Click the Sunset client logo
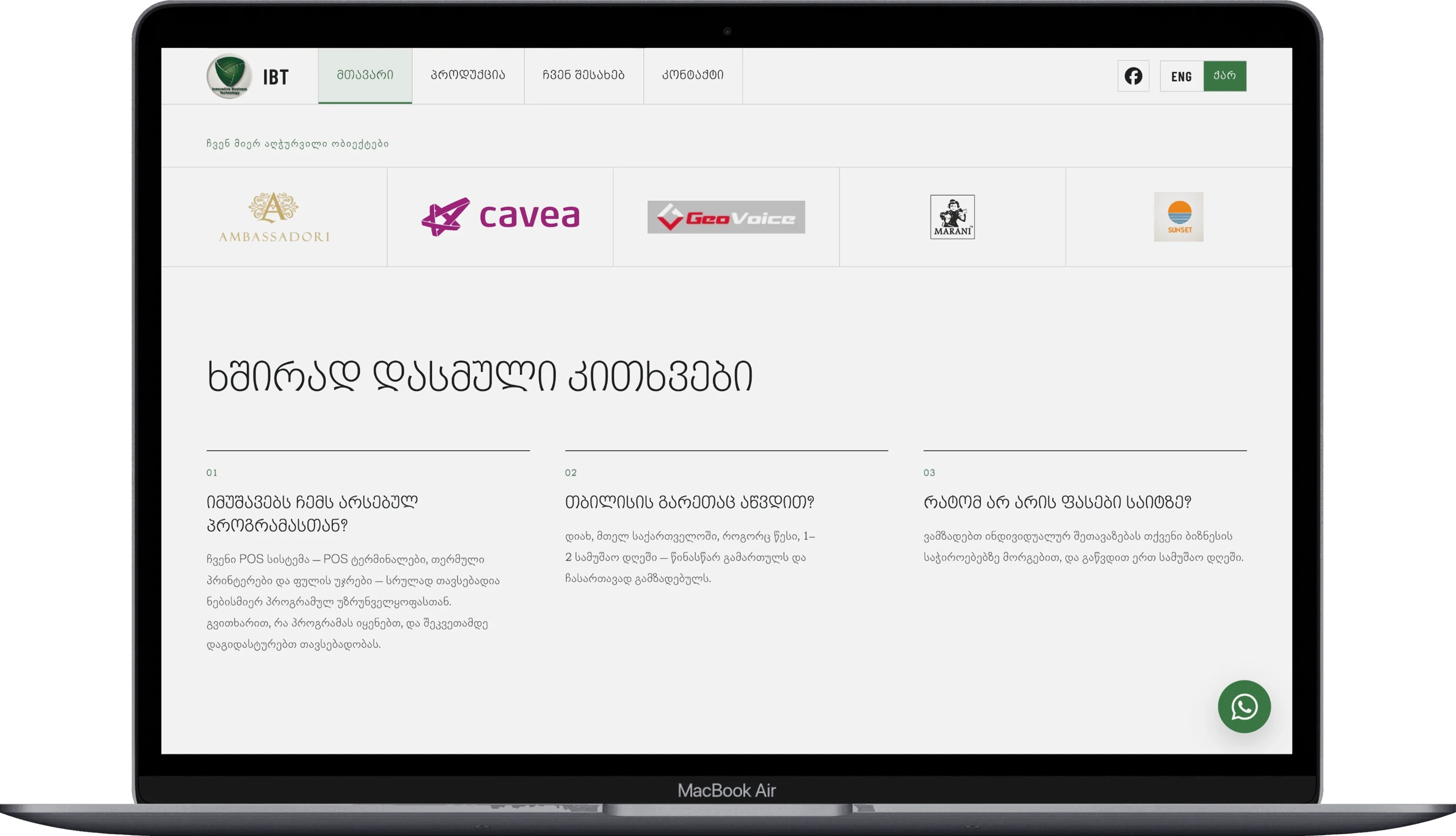 [x=1178, y=216]
